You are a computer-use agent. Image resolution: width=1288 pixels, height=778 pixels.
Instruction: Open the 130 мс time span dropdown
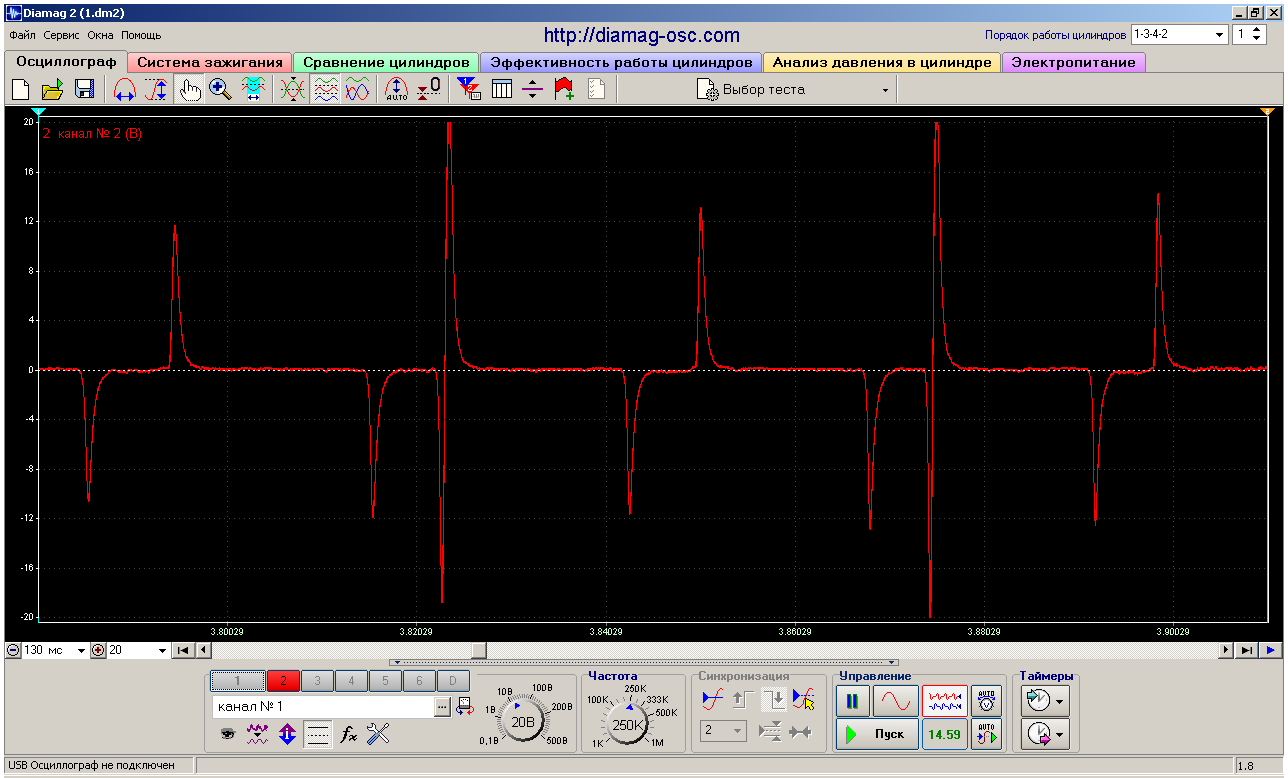[82, 650]
